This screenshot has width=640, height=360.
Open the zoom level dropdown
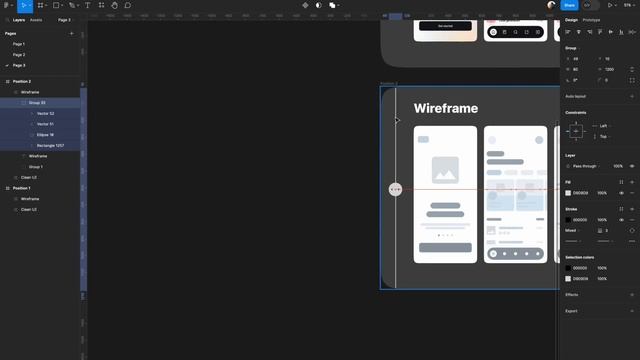click(x=629, y=5)
